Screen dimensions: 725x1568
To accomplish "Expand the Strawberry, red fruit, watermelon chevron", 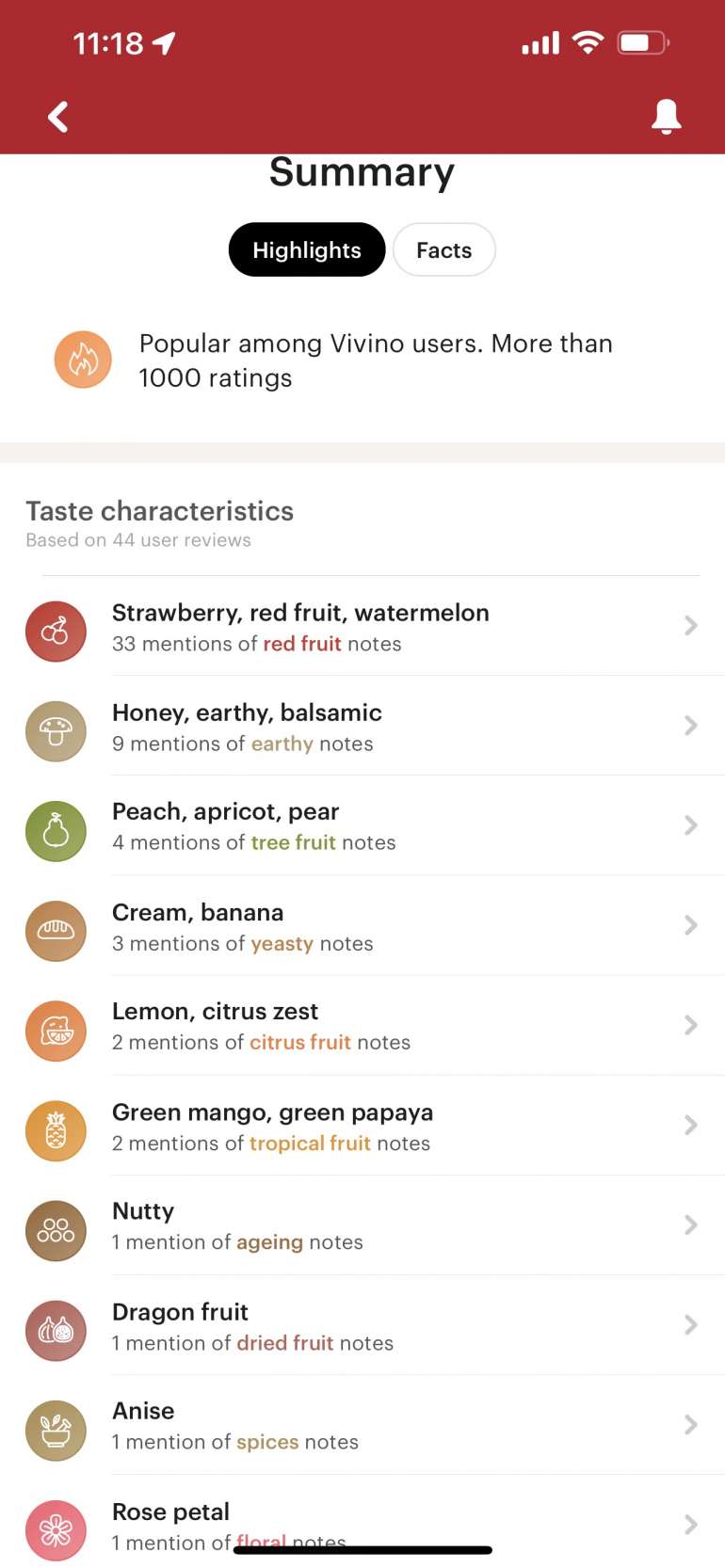I will [x=690, y=626].
